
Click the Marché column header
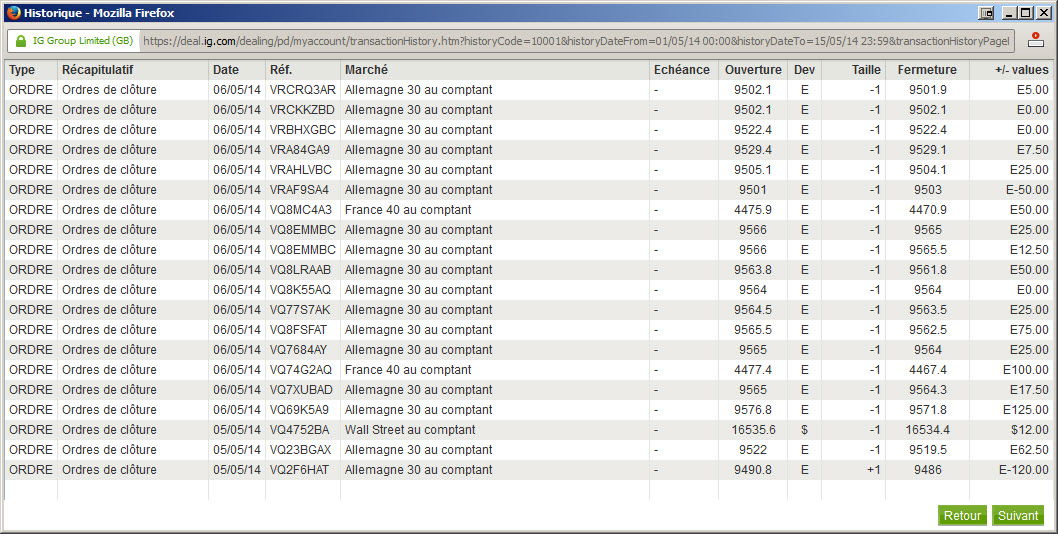(x=366, y=70)
